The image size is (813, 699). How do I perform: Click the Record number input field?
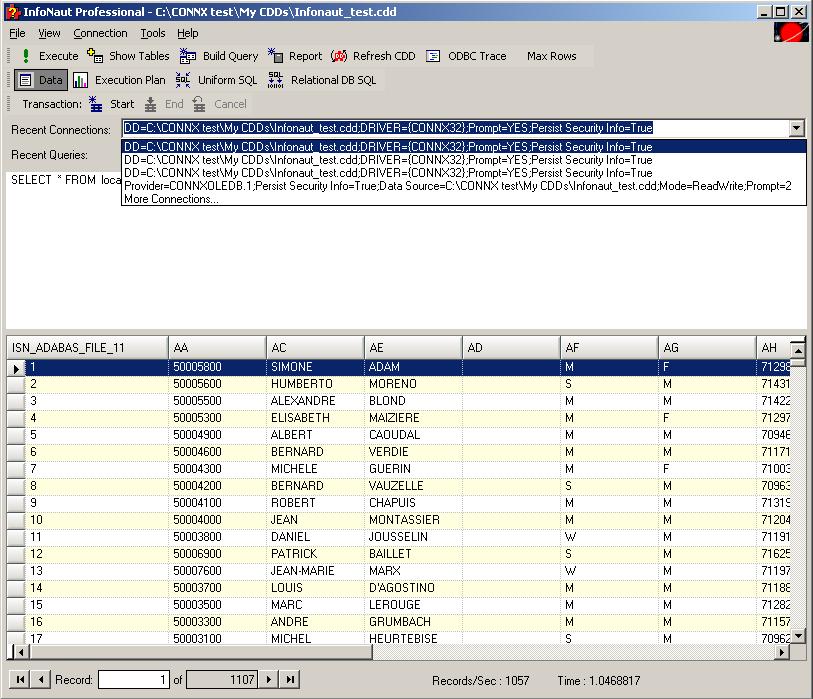coord(134,679)
